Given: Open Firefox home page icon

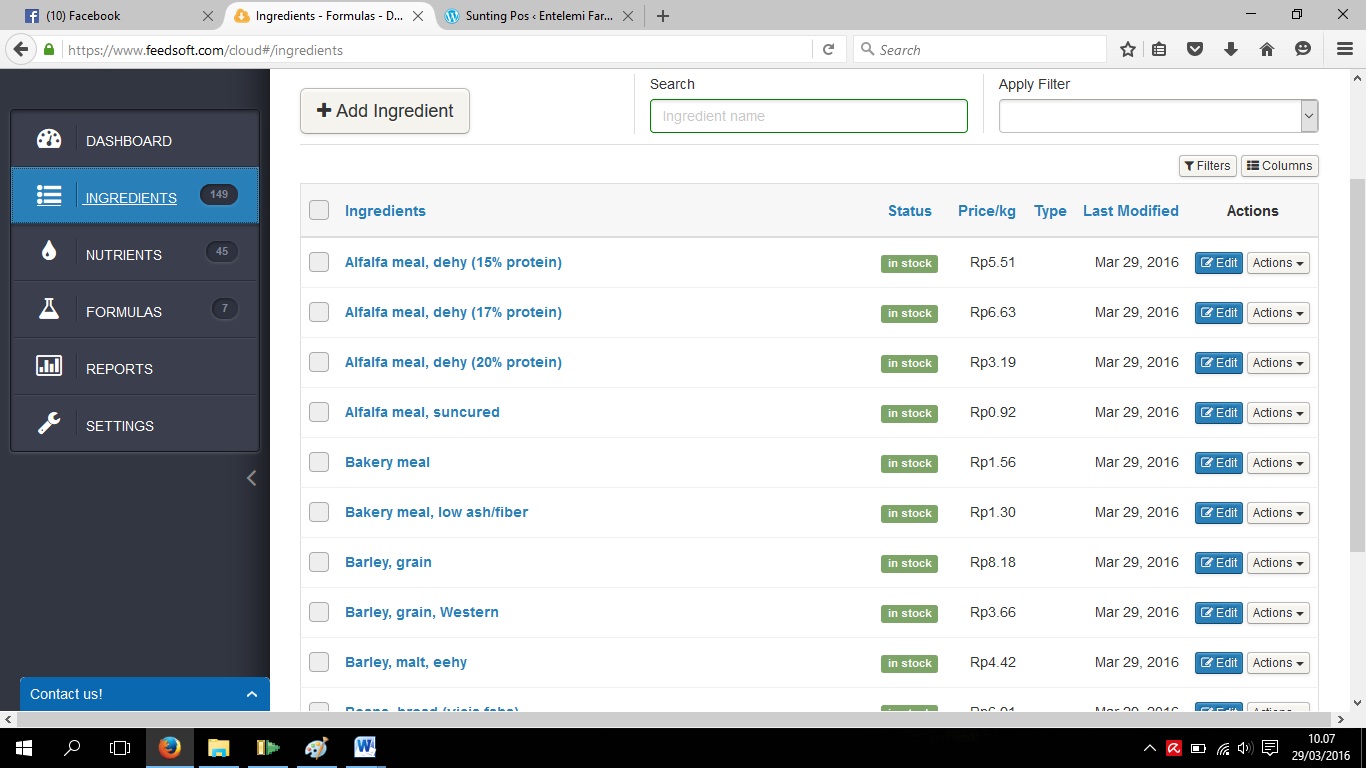Looking at the screenshot, I should pyautogui.click(x=1266, y=49).
